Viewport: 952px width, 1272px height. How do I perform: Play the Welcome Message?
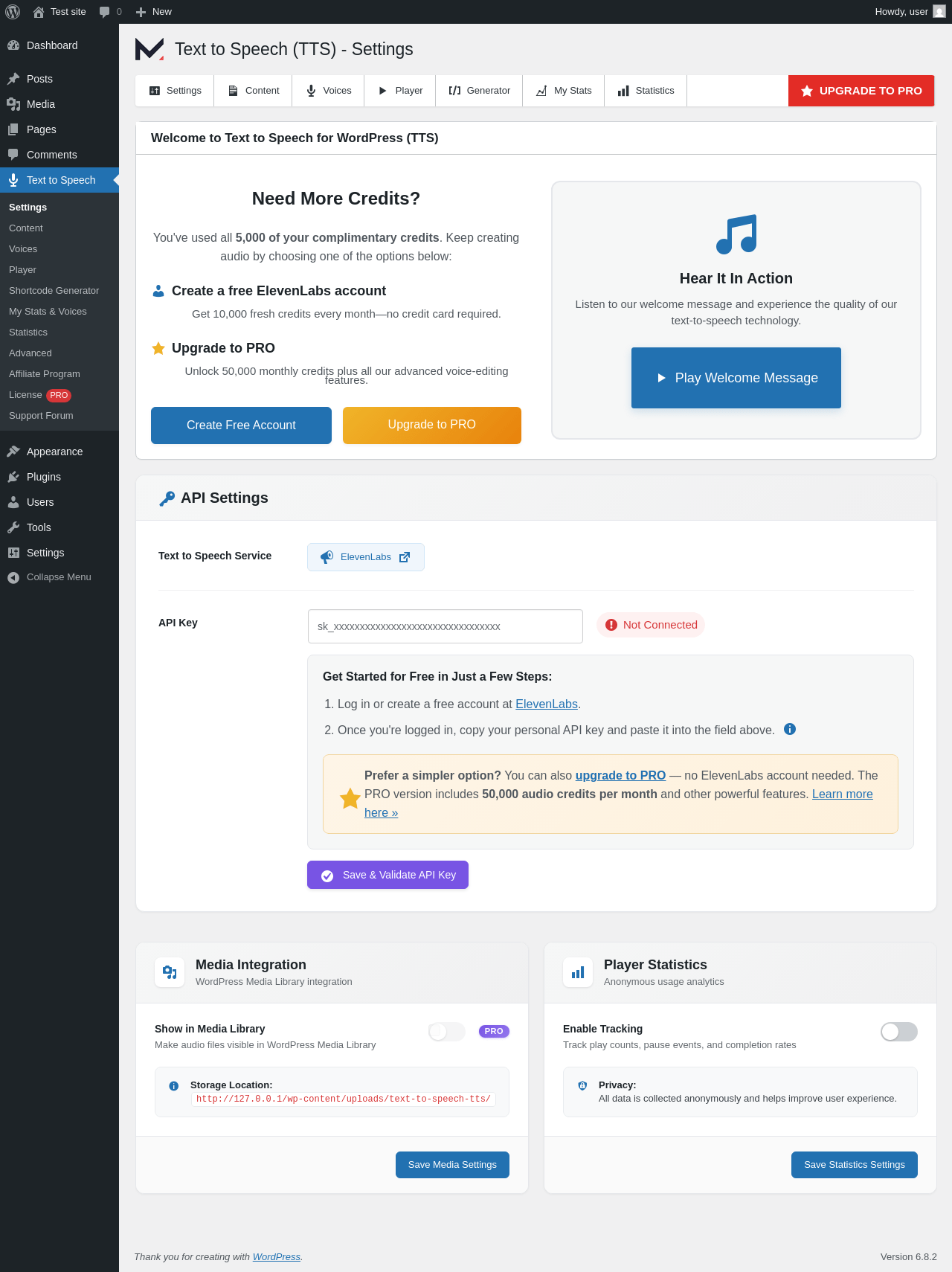click(736, 378)
